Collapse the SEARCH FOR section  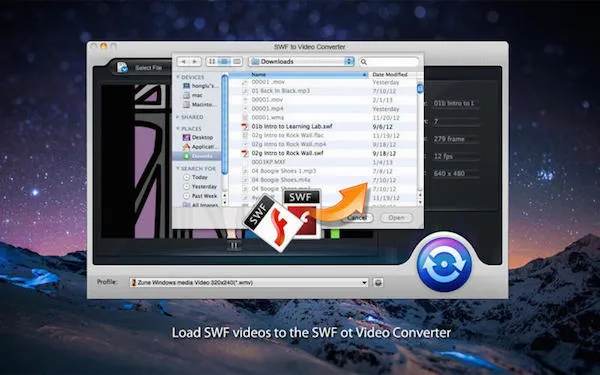[178, 168]
